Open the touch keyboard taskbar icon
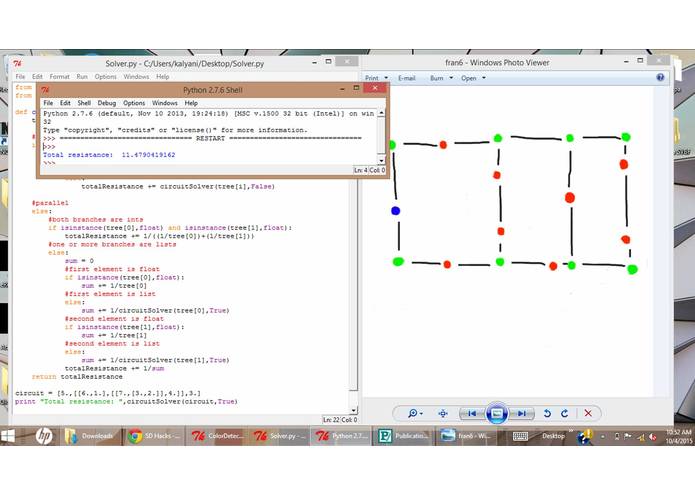 point(520,436)
